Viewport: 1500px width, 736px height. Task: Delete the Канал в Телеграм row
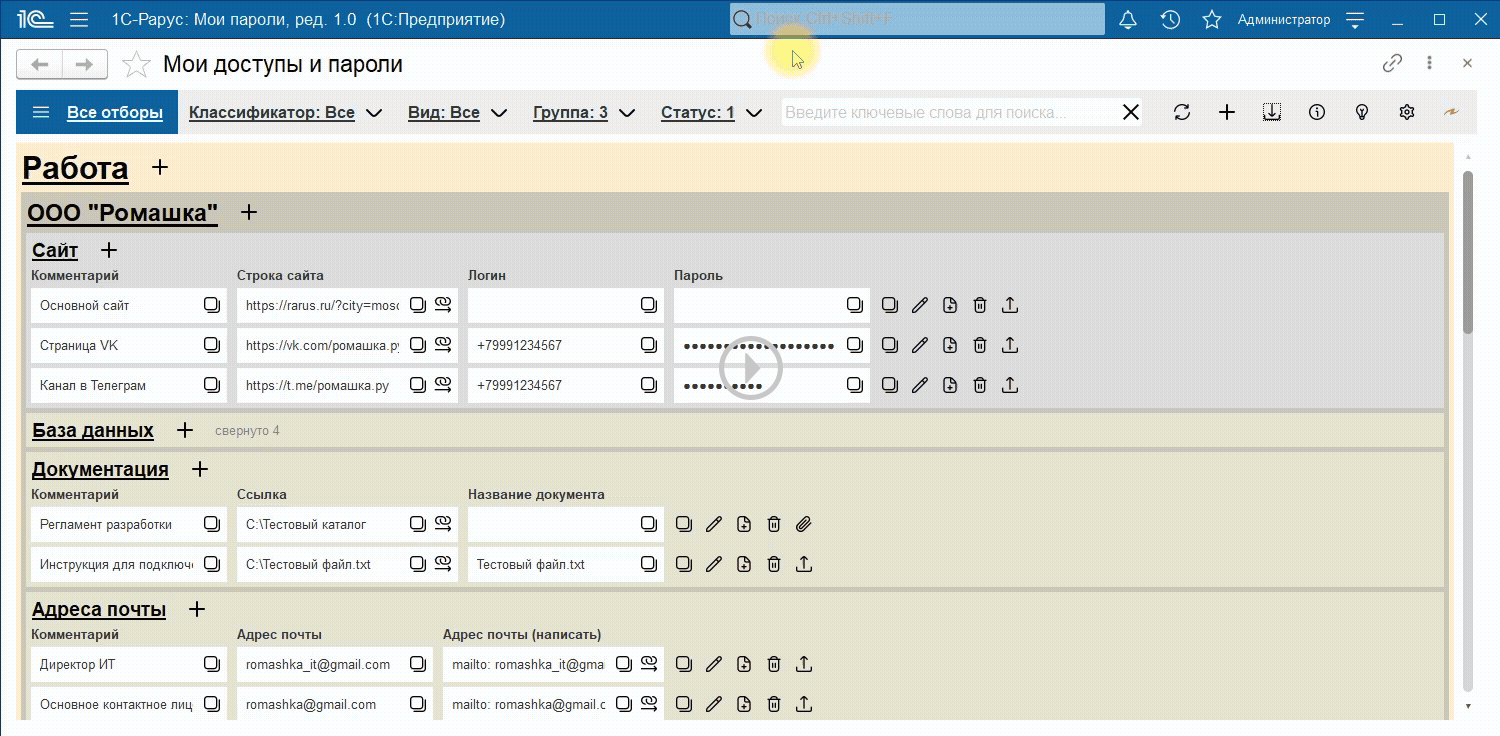[x=980, y=385]
